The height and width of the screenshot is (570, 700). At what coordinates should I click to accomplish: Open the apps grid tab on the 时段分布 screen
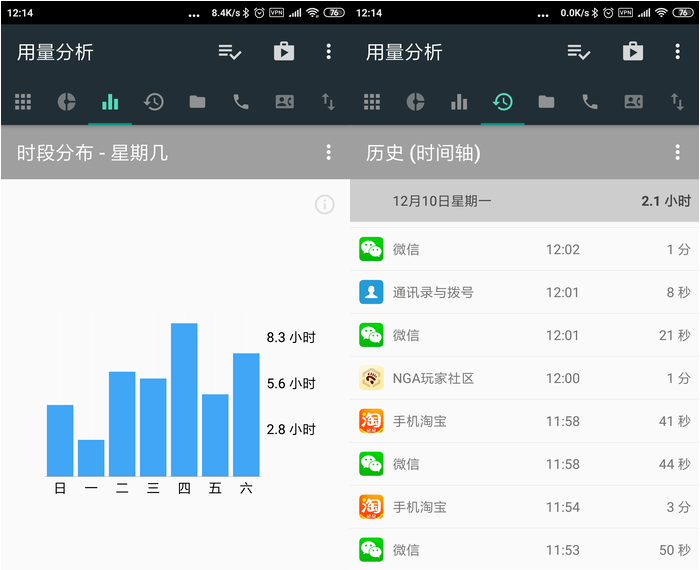(x=23, y=101)
